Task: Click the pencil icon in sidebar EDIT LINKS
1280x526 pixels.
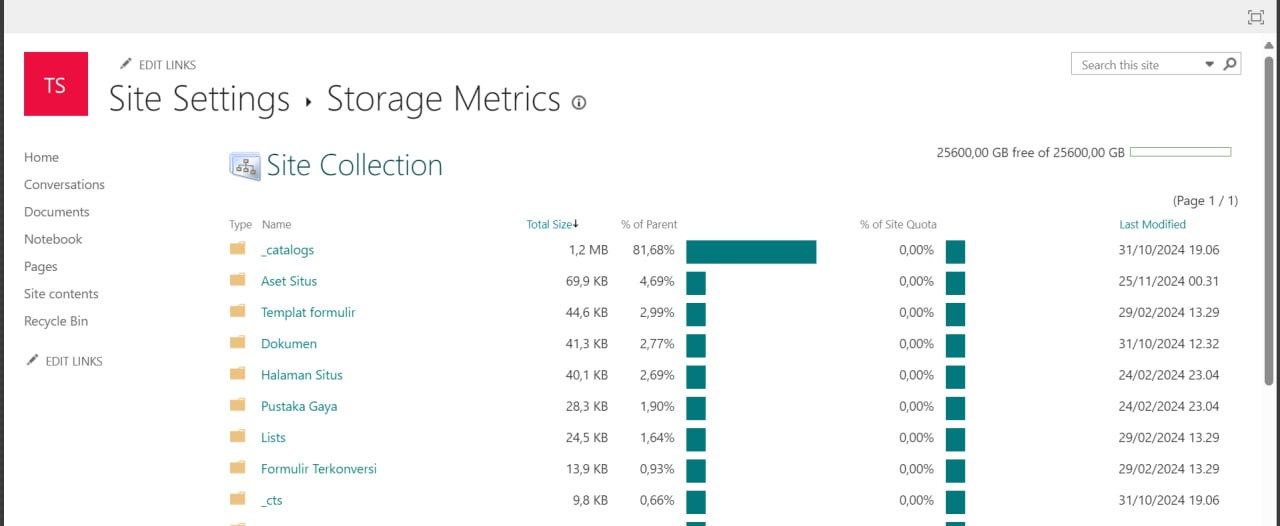Action: [x=33, y=360]
